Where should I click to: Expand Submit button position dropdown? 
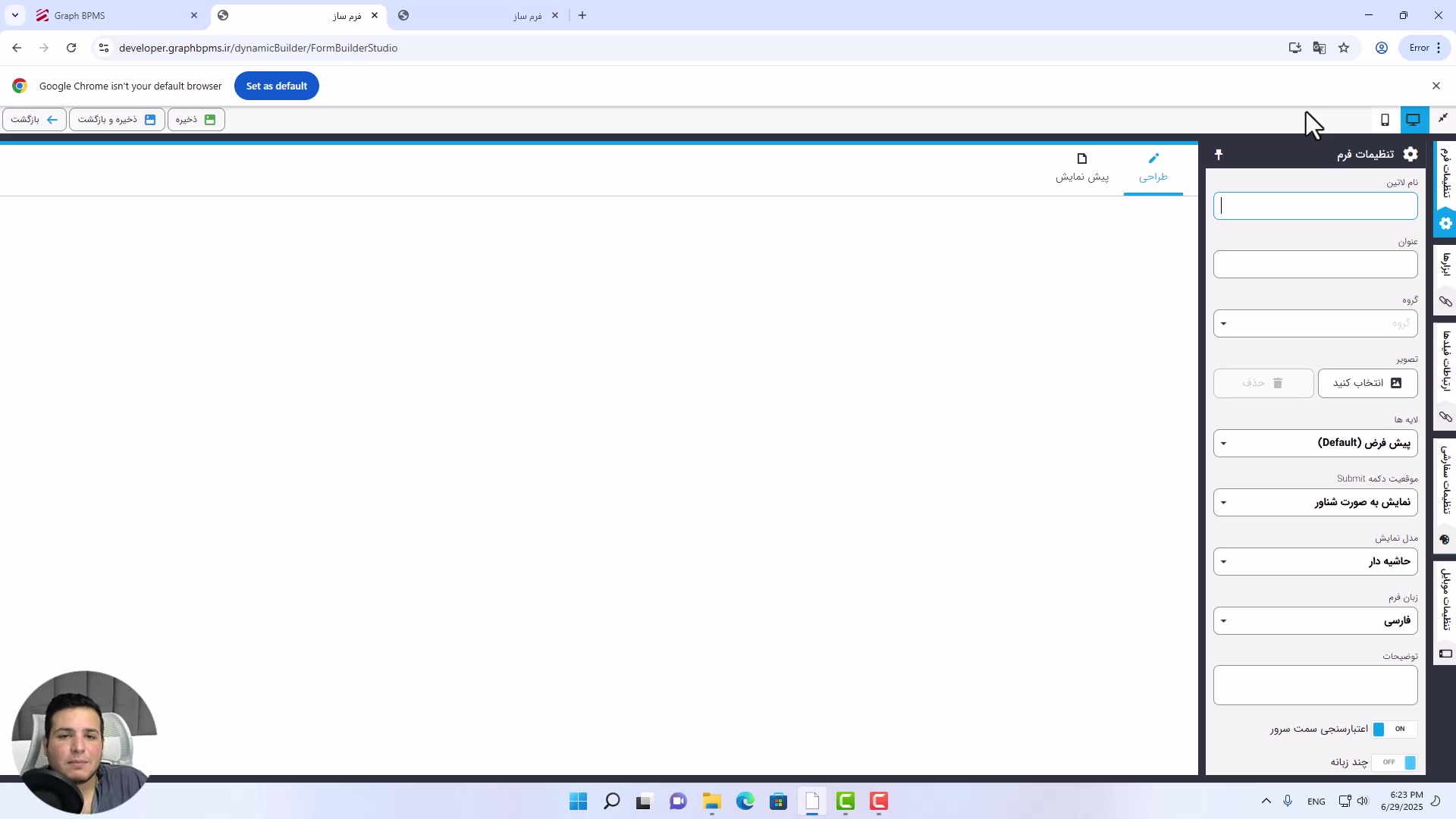click(1315, 502)
